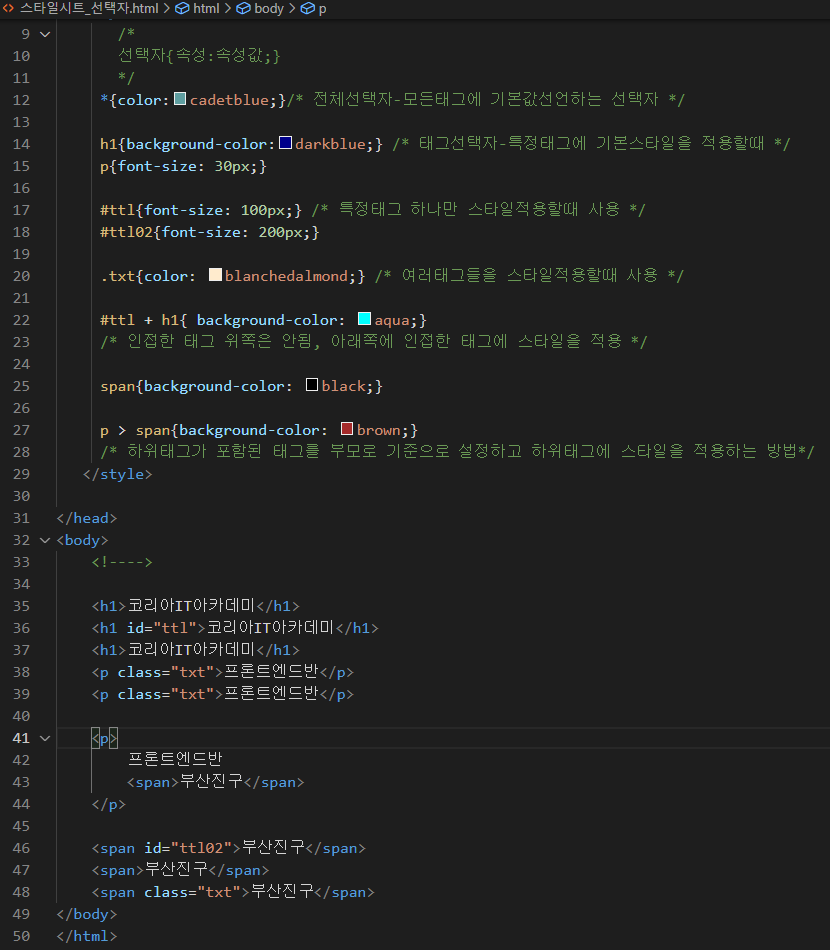Click the 태그선택자 comment on line 14
The width and height of the screenshot is (830, 950).
(x=591, y=144)
